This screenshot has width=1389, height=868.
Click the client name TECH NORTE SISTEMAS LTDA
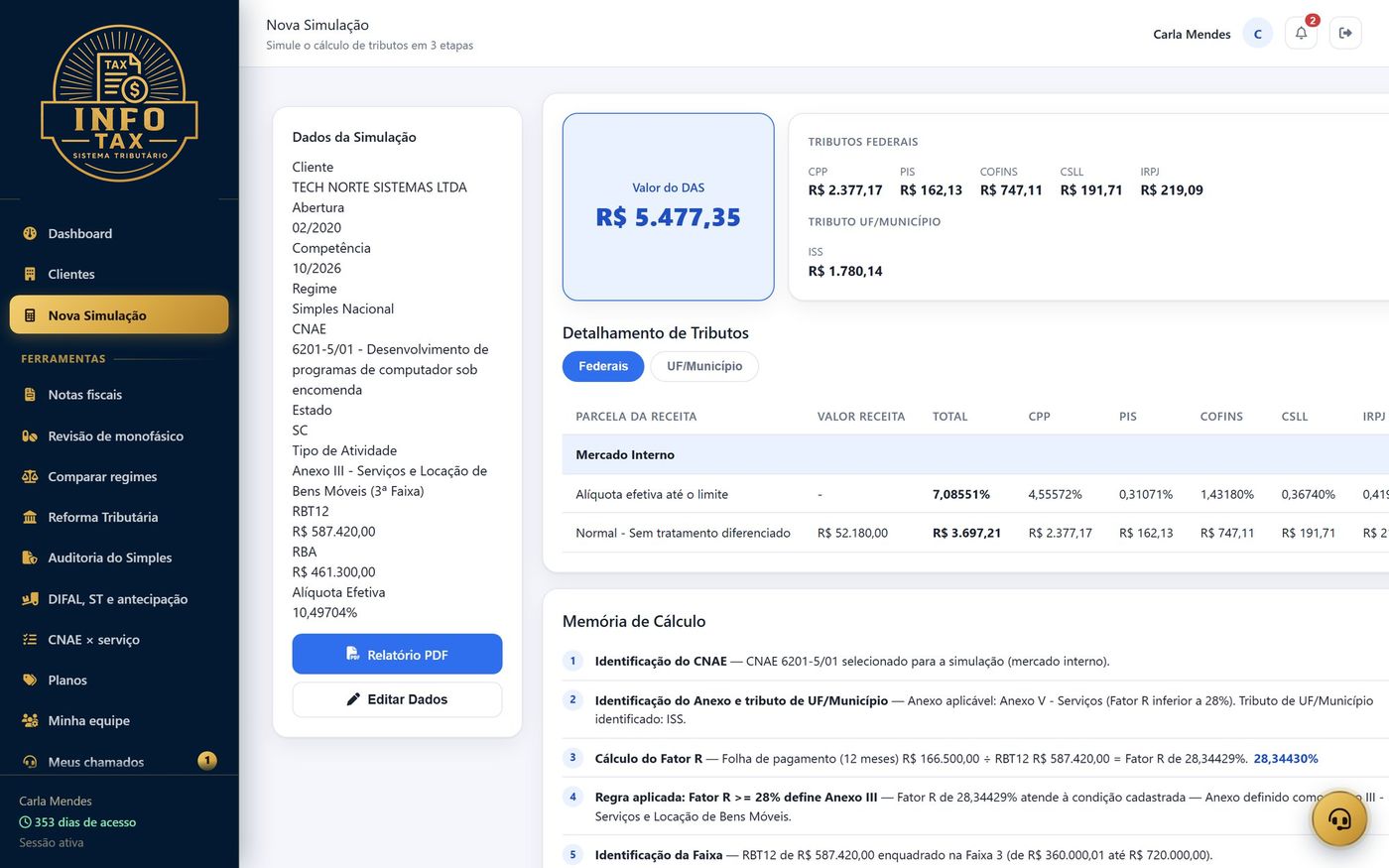pyautogui.click(x=379, y=186)
